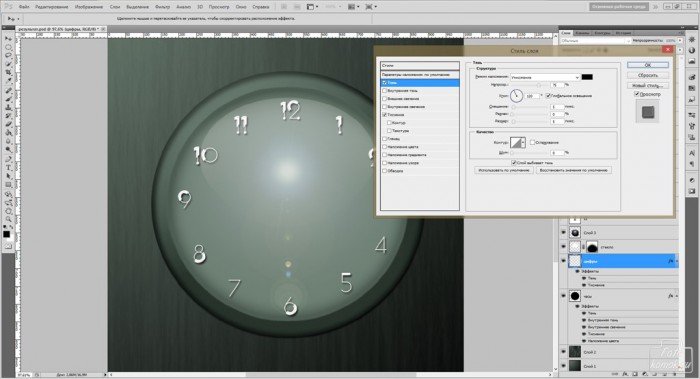This screenshot has width=700, height=379.
Task: Select the Eraser tool
Action: pyautogui.click(x=8, y=124)
